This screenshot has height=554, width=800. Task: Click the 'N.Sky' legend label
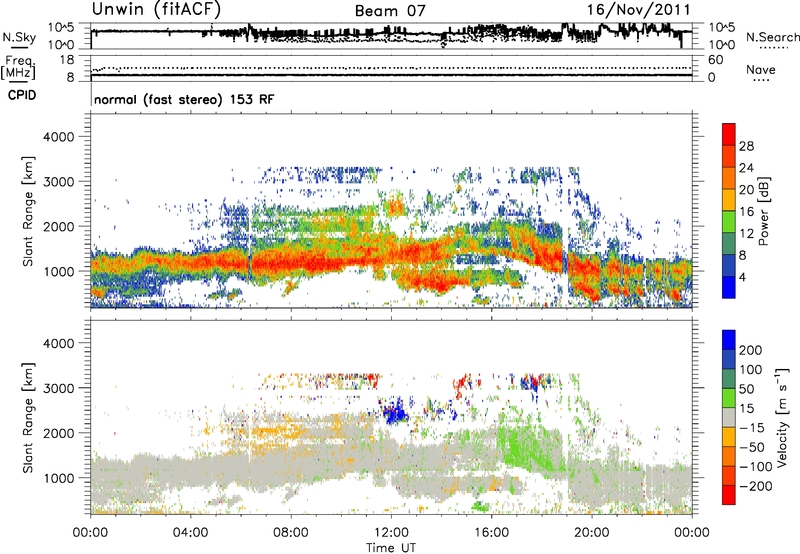tap(19, 37)
